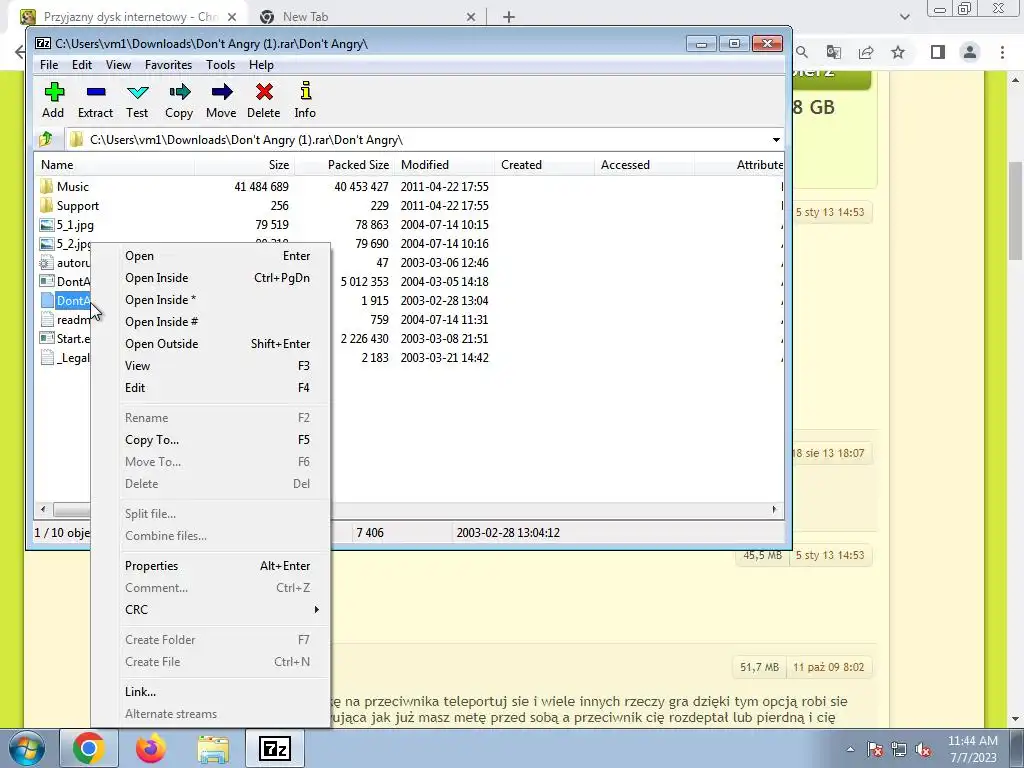Show hidden system tray icons
Viewport: 1024px width, 768px height.
point(850,750)
